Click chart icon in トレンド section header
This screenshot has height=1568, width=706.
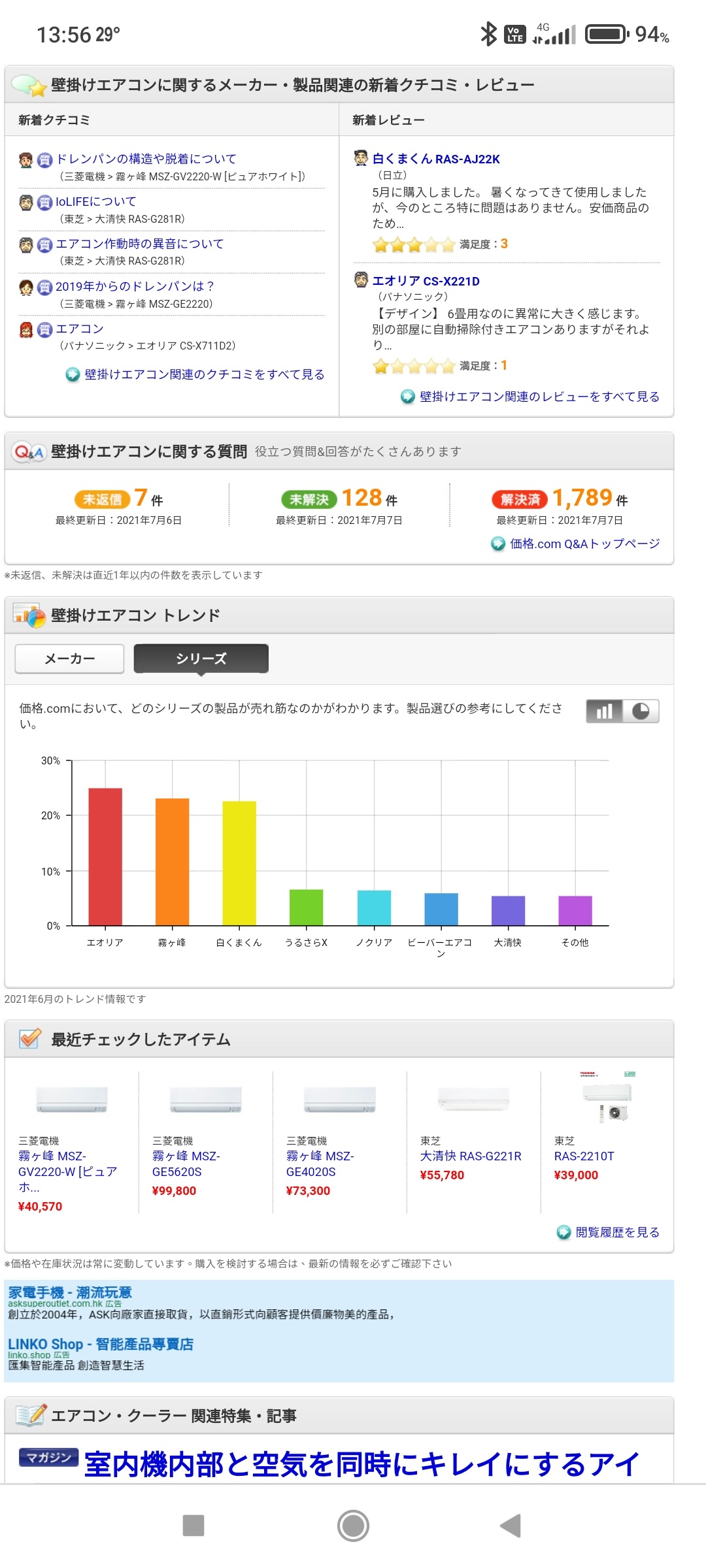click(x=29, y=615)
